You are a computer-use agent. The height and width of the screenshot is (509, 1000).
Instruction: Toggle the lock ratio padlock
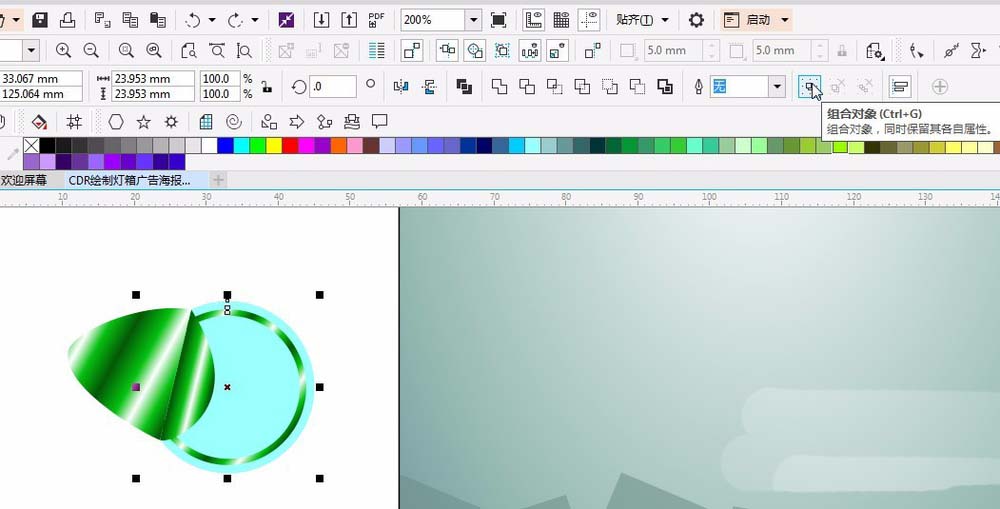[267, 87]
